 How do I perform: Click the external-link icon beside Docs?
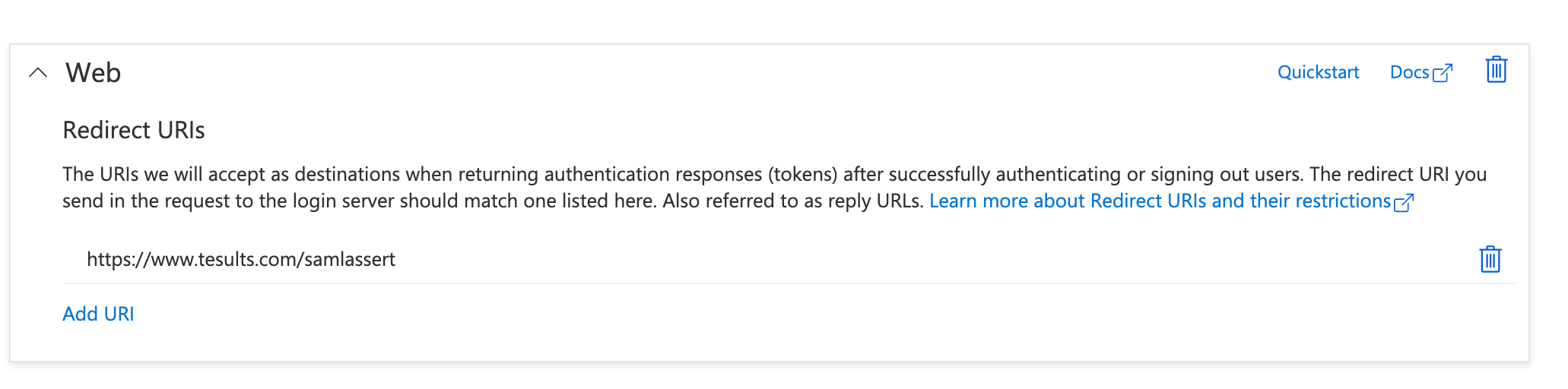click(1443, 73)
